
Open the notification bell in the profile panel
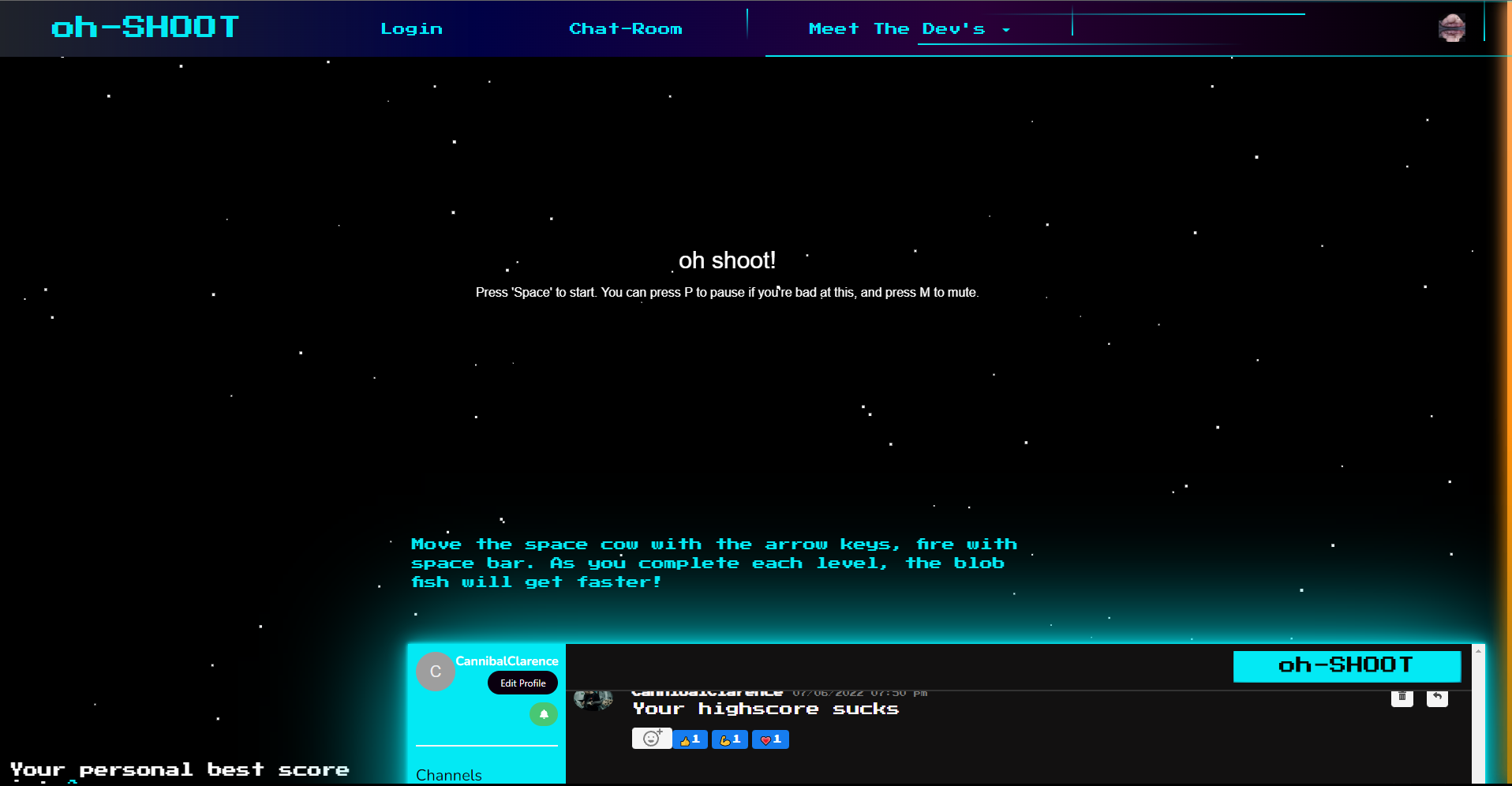pos(543,713)
